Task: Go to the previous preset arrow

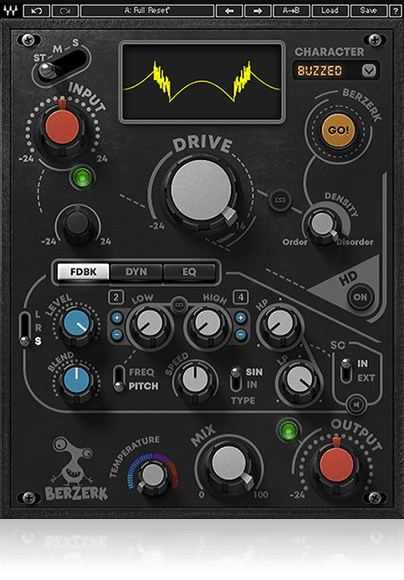Action: pos(229,11)
